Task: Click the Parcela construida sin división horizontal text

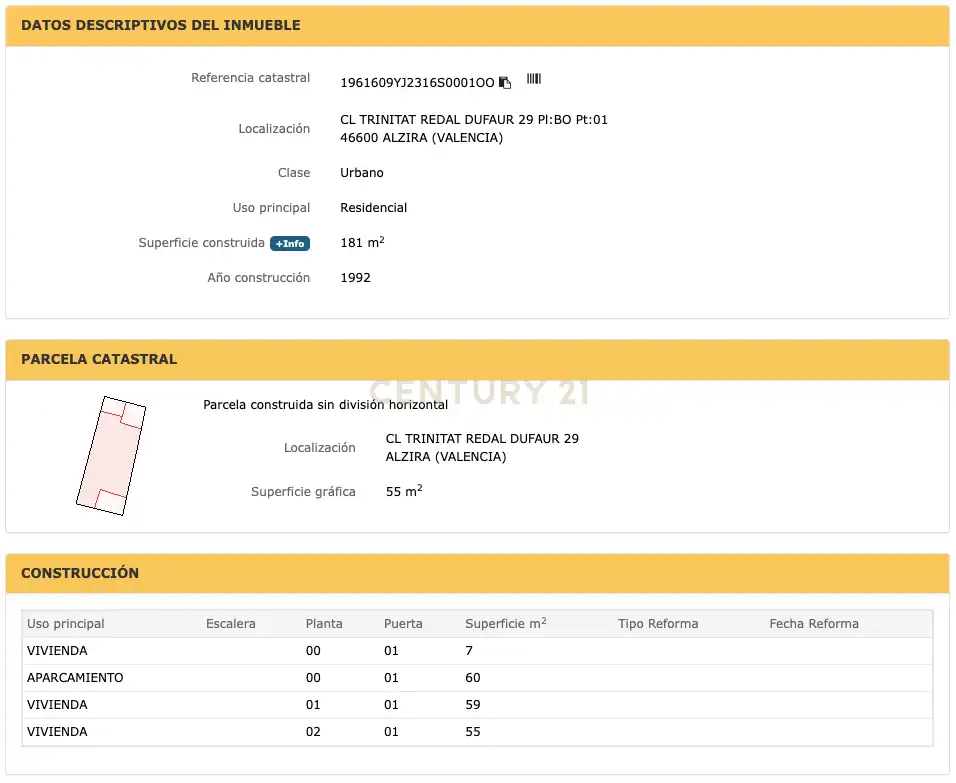Action: (326, 405)
